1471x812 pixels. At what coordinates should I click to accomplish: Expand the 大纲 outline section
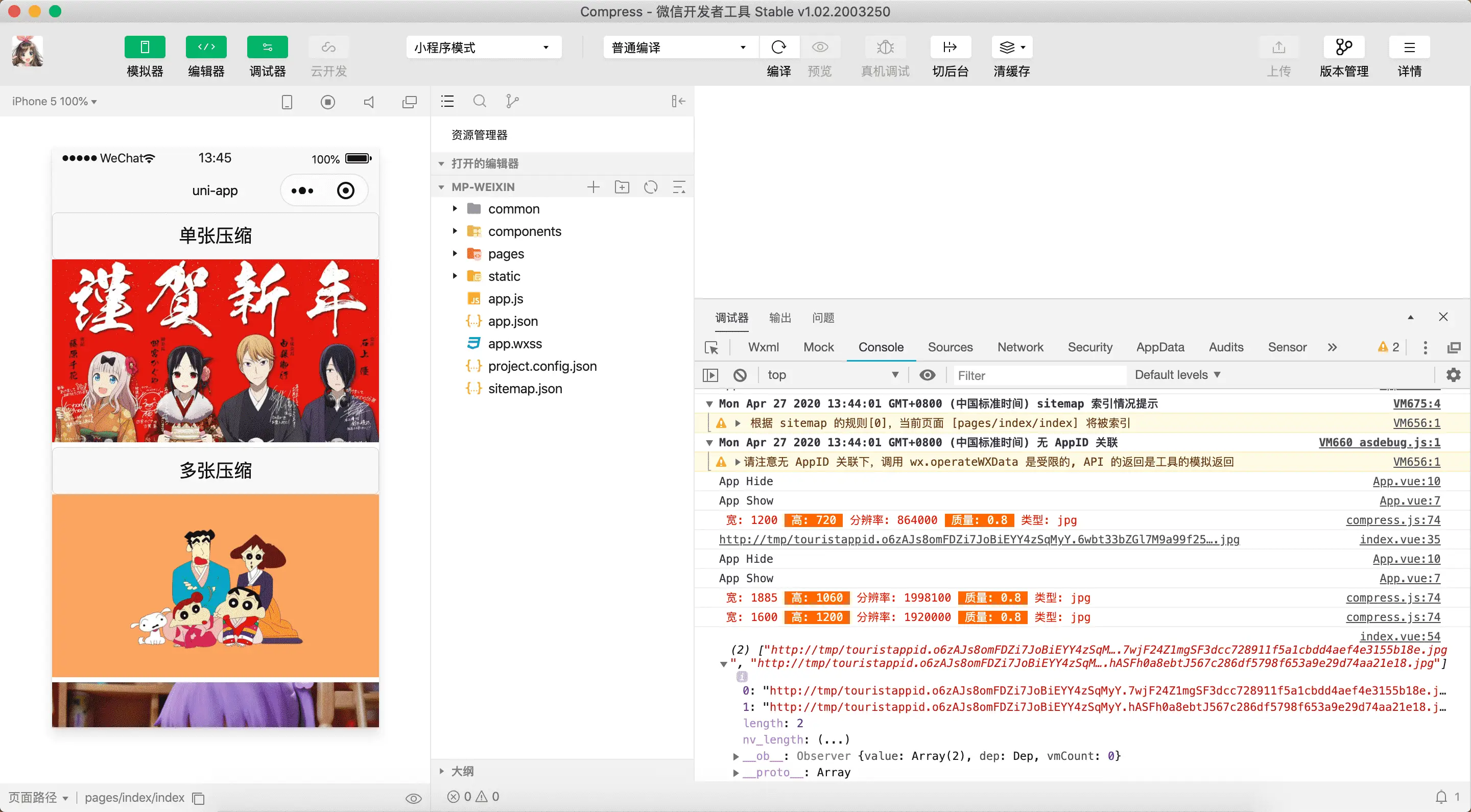coord(562,771)
